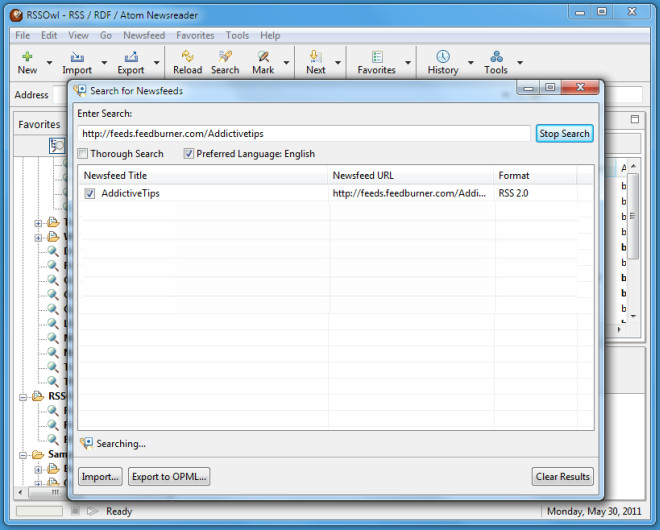
Task: Click the vertical scrollbar in the right panel
Action: point(633,216)
